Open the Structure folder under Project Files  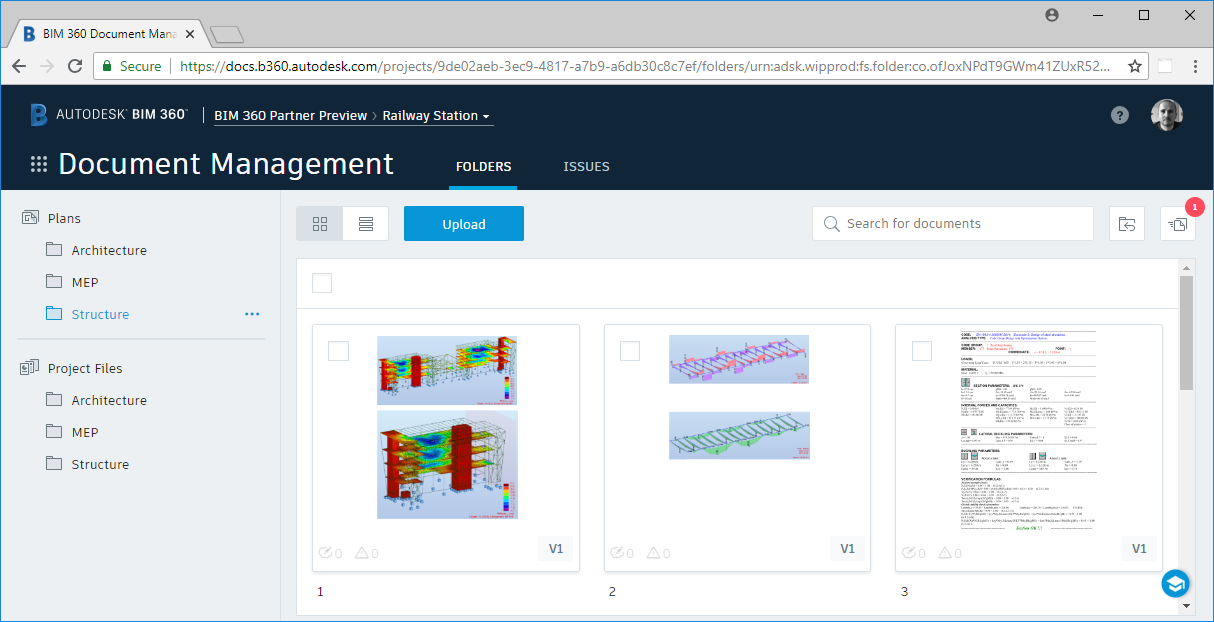point(100,464)
